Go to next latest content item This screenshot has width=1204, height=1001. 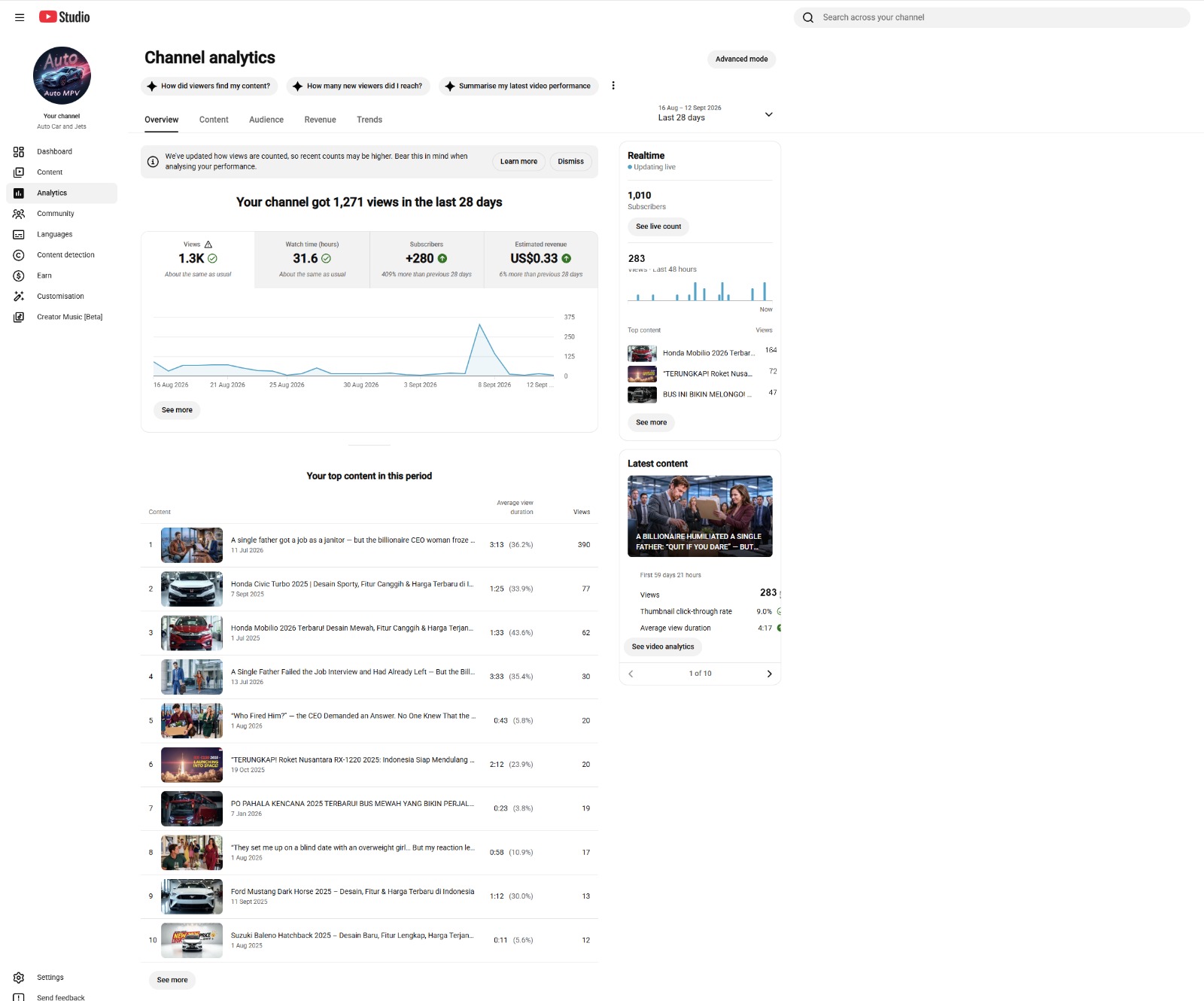tap(769, 674)
